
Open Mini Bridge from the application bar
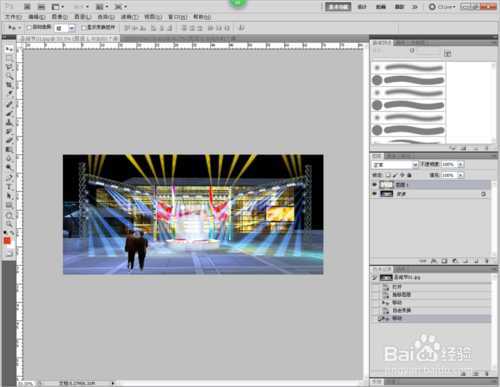pyautogui.click(x=41, y=7)
